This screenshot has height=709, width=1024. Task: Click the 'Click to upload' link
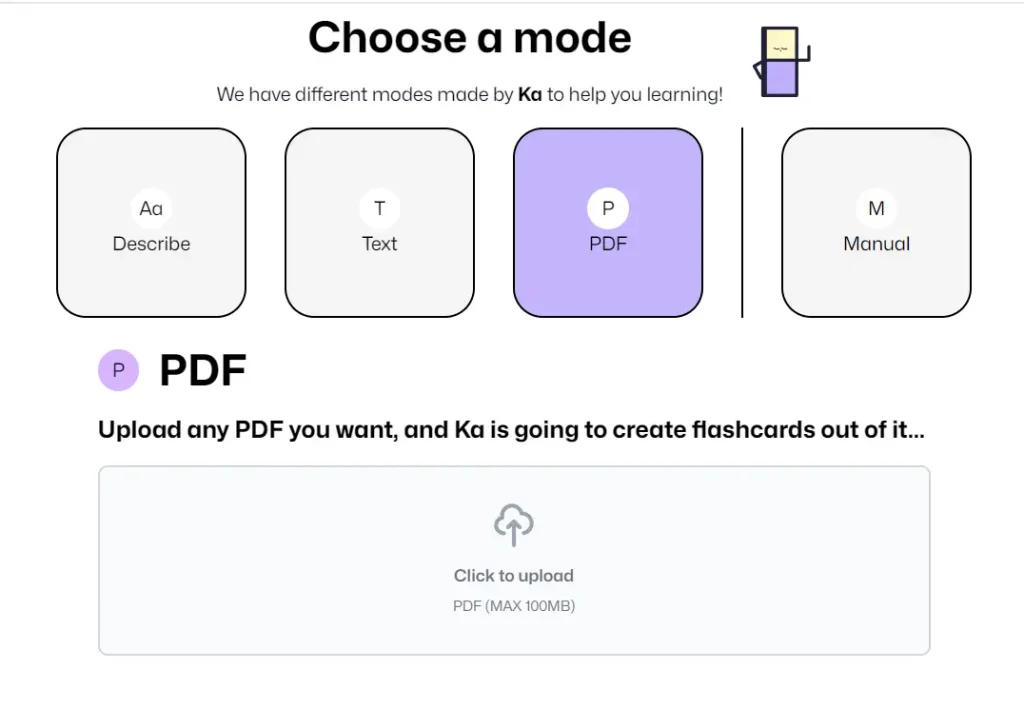click(x=513, y=575)
